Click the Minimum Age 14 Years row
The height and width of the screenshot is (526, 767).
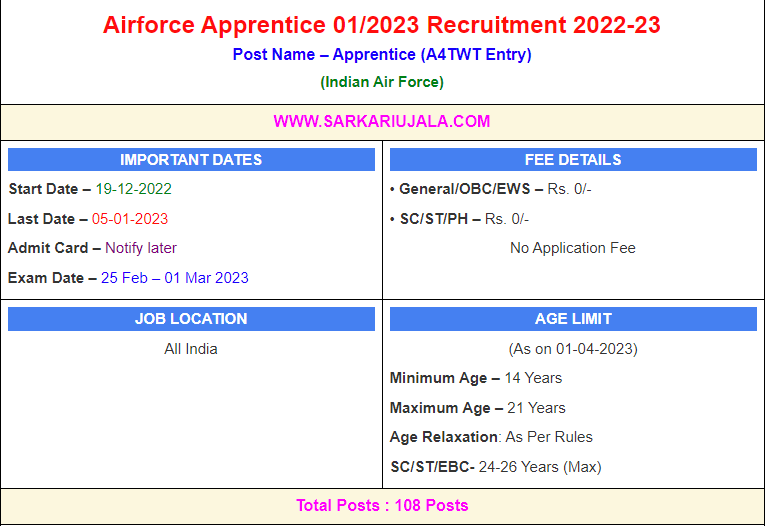[476, 378]
